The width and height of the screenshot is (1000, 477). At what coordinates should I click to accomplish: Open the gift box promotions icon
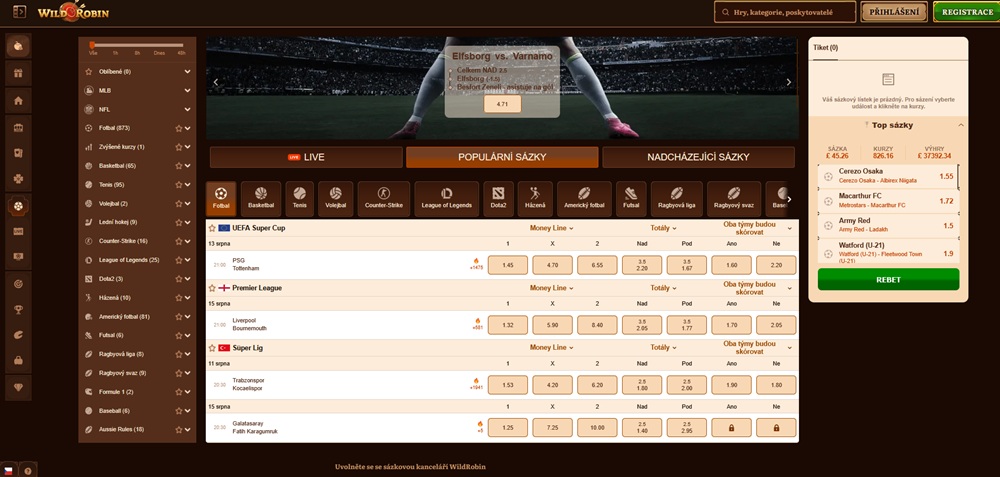[x=18, y=73]
